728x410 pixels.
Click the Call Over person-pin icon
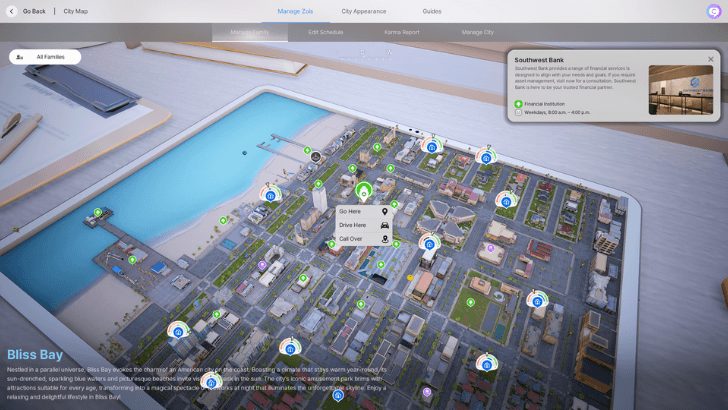pyautogui.click(x=385, y=239)
